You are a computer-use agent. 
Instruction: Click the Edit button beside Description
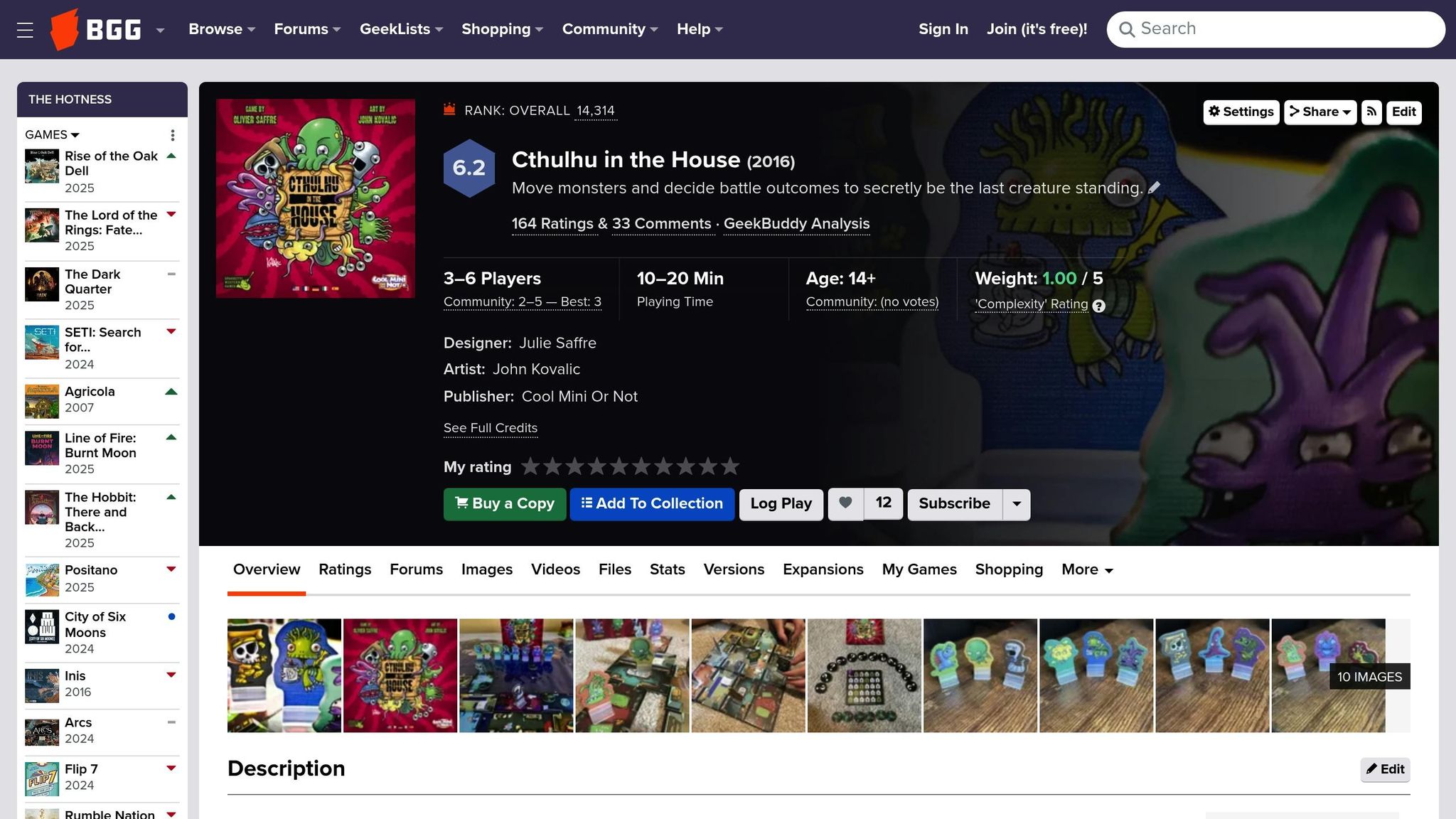point(1385,769)
